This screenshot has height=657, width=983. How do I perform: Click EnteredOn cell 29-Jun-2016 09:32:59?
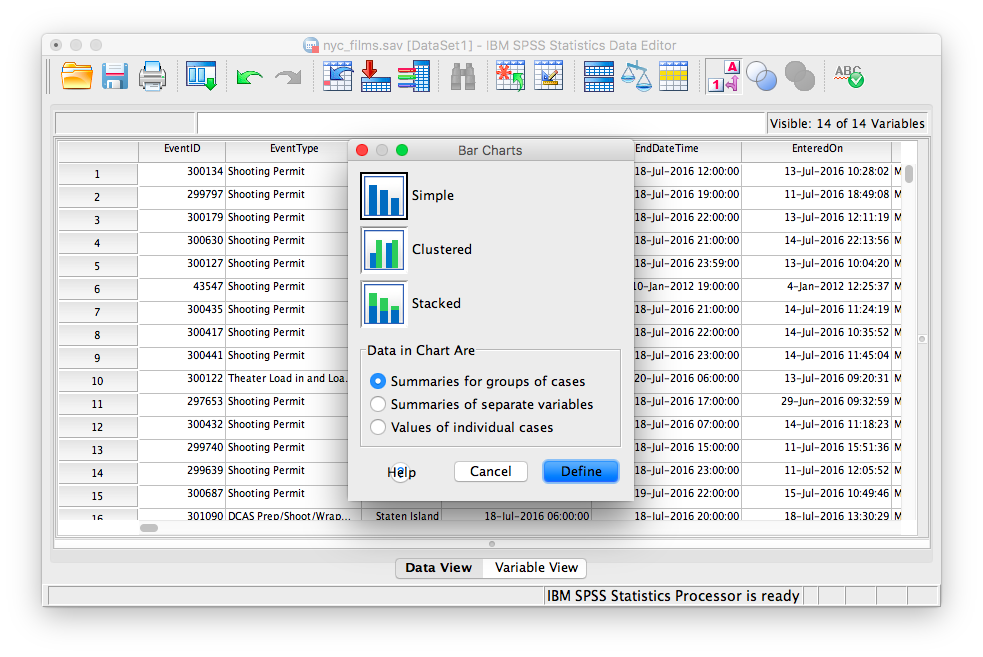click(x=817, y=402)
